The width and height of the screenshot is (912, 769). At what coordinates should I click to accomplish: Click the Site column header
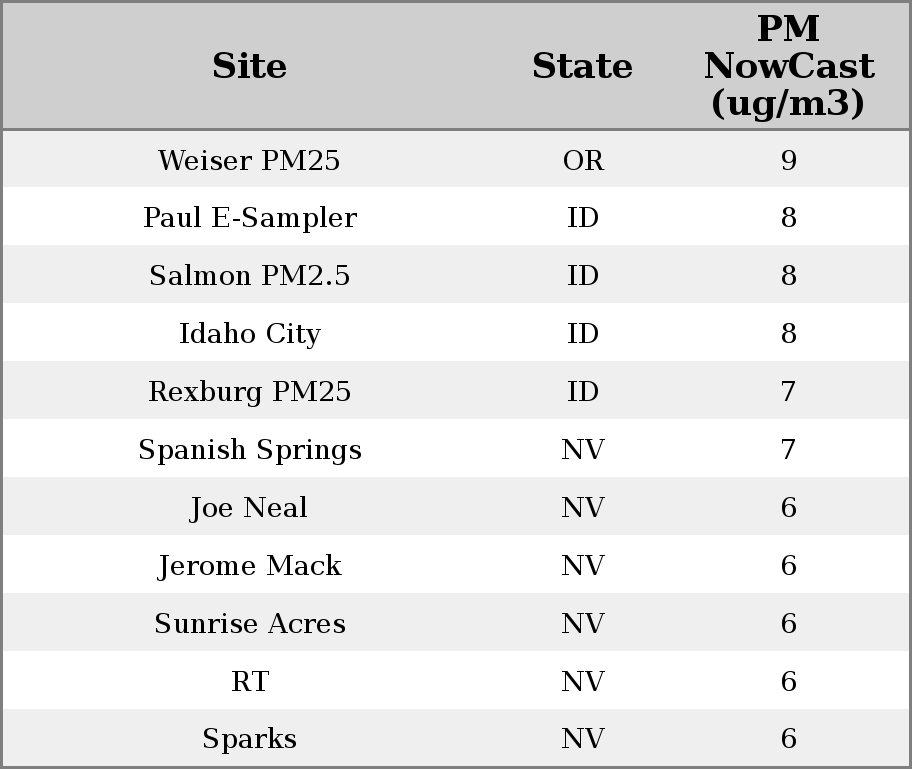coord(249,66)
